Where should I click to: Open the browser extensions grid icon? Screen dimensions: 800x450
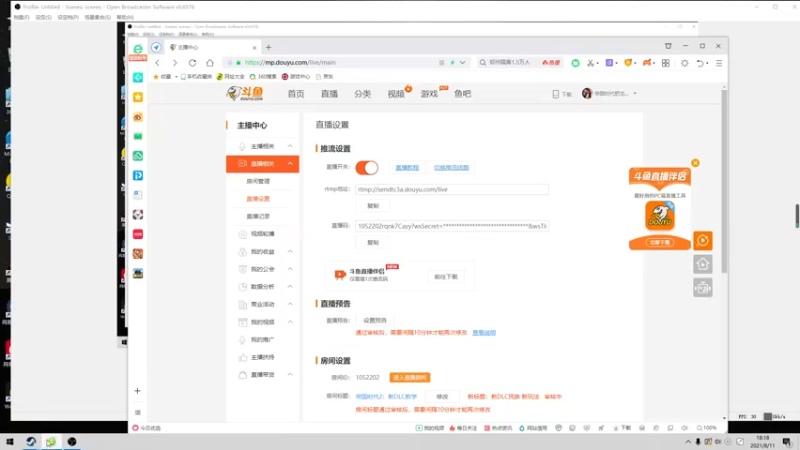pyautogui.click(x=665, y=63)
